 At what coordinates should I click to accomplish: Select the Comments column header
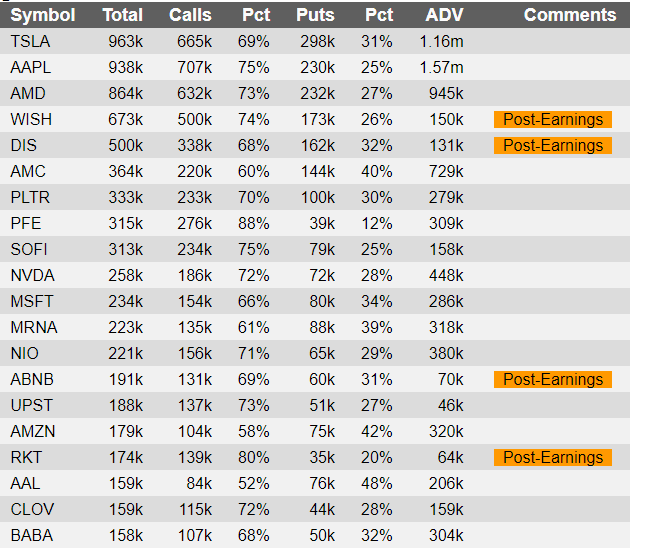pos(570,15)
